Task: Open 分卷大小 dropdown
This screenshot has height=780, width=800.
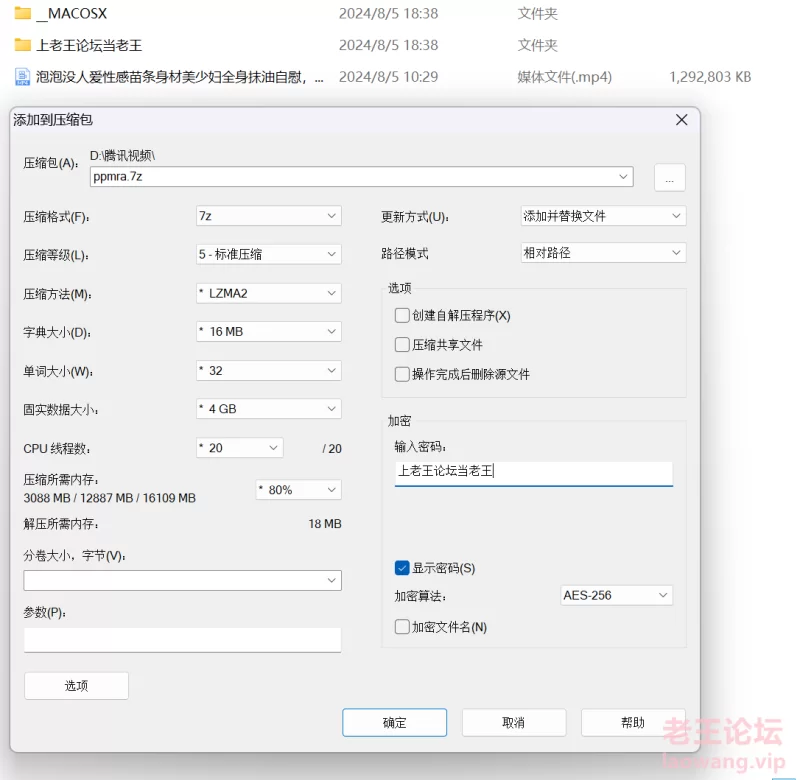Action: pos(182,581)
